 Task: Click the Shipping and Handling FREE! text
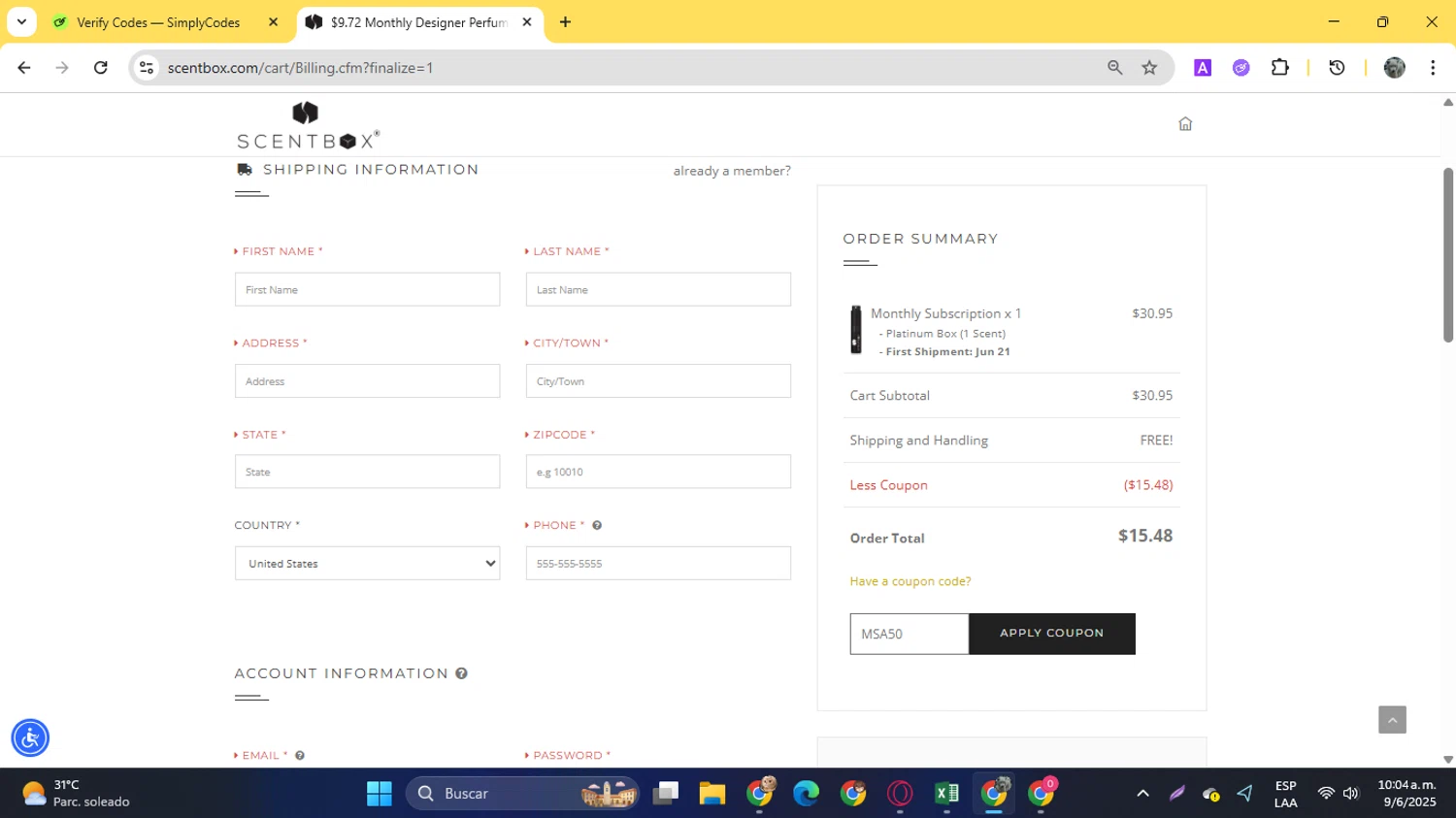[x=1156, y=441]
